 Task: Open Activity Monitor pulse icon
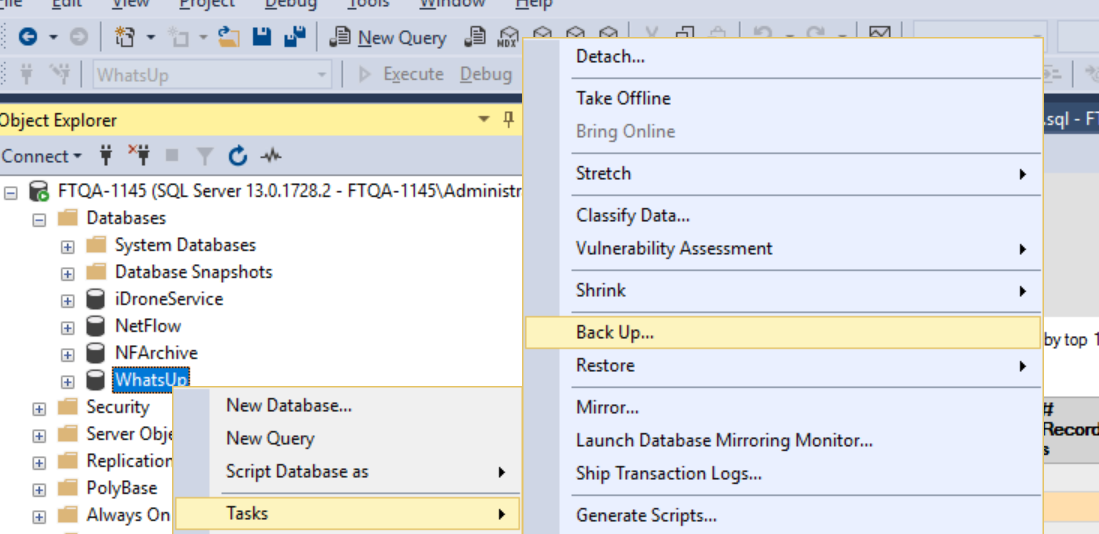pos(271,156)
